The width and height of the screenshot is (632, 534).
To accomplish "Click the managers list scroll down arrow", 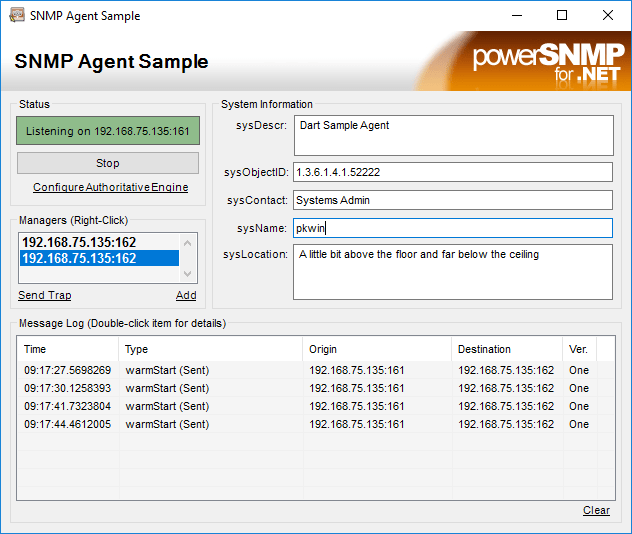I will click(187, 274).
